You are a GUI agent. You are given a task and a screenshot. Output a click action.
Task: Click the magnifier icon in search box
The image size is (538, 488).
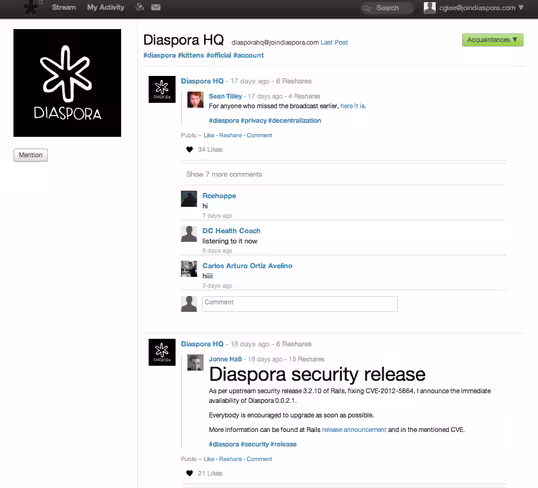[367, 8]
